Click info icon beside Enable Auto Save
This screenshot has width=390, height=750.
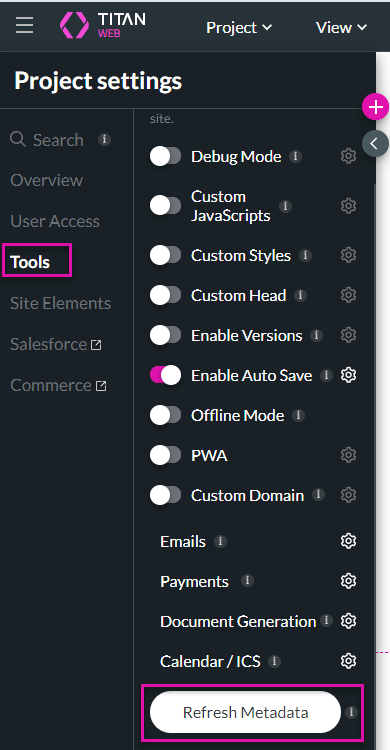pos(326,375)
